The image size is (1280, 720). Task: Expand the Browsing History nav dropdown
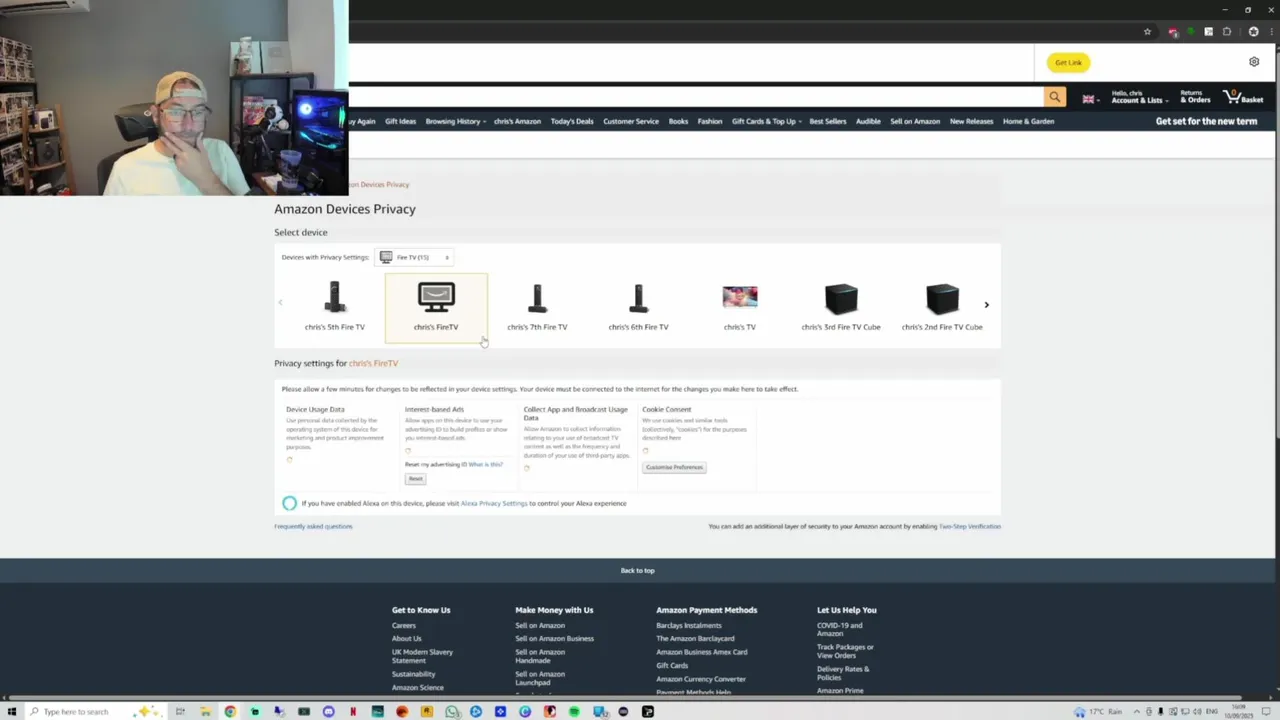coord(455,121)
